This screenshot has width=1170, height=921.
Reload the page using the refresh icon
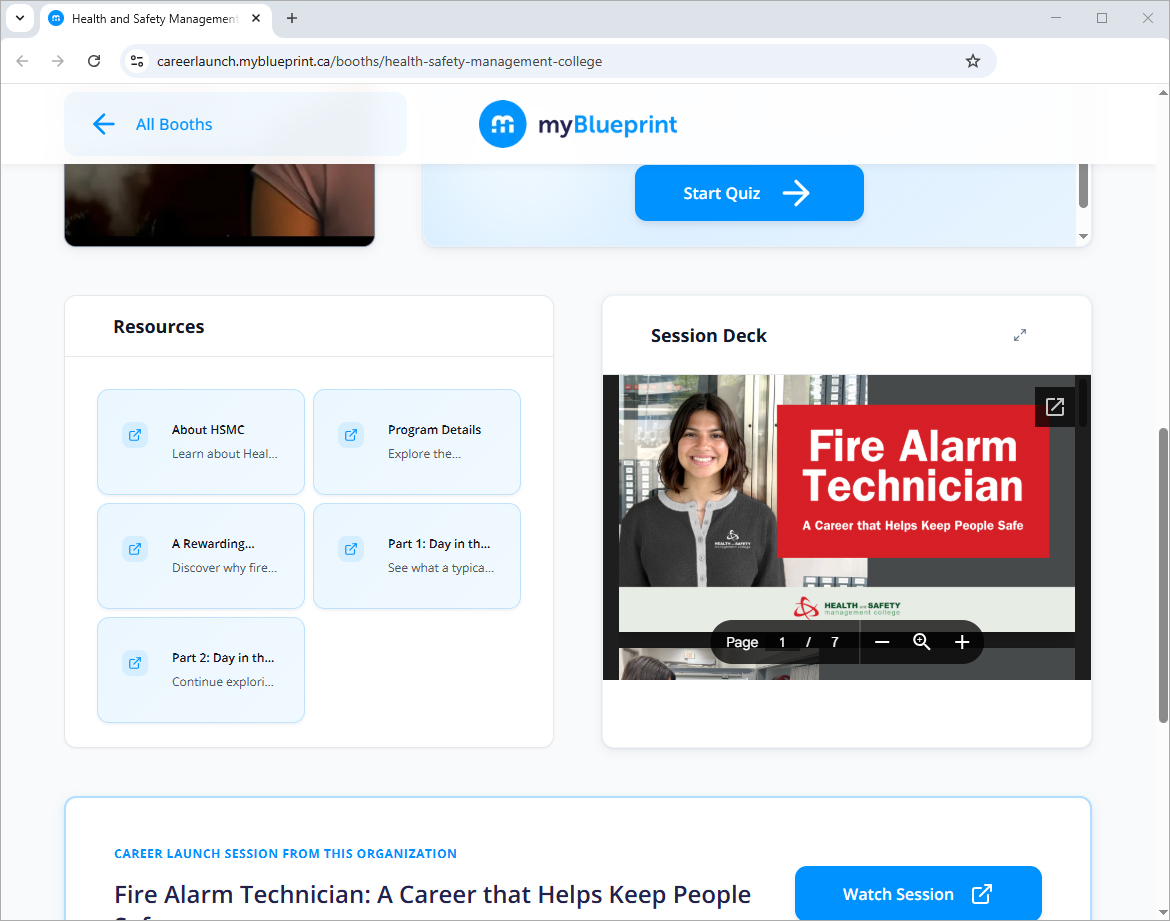[94, 61]
